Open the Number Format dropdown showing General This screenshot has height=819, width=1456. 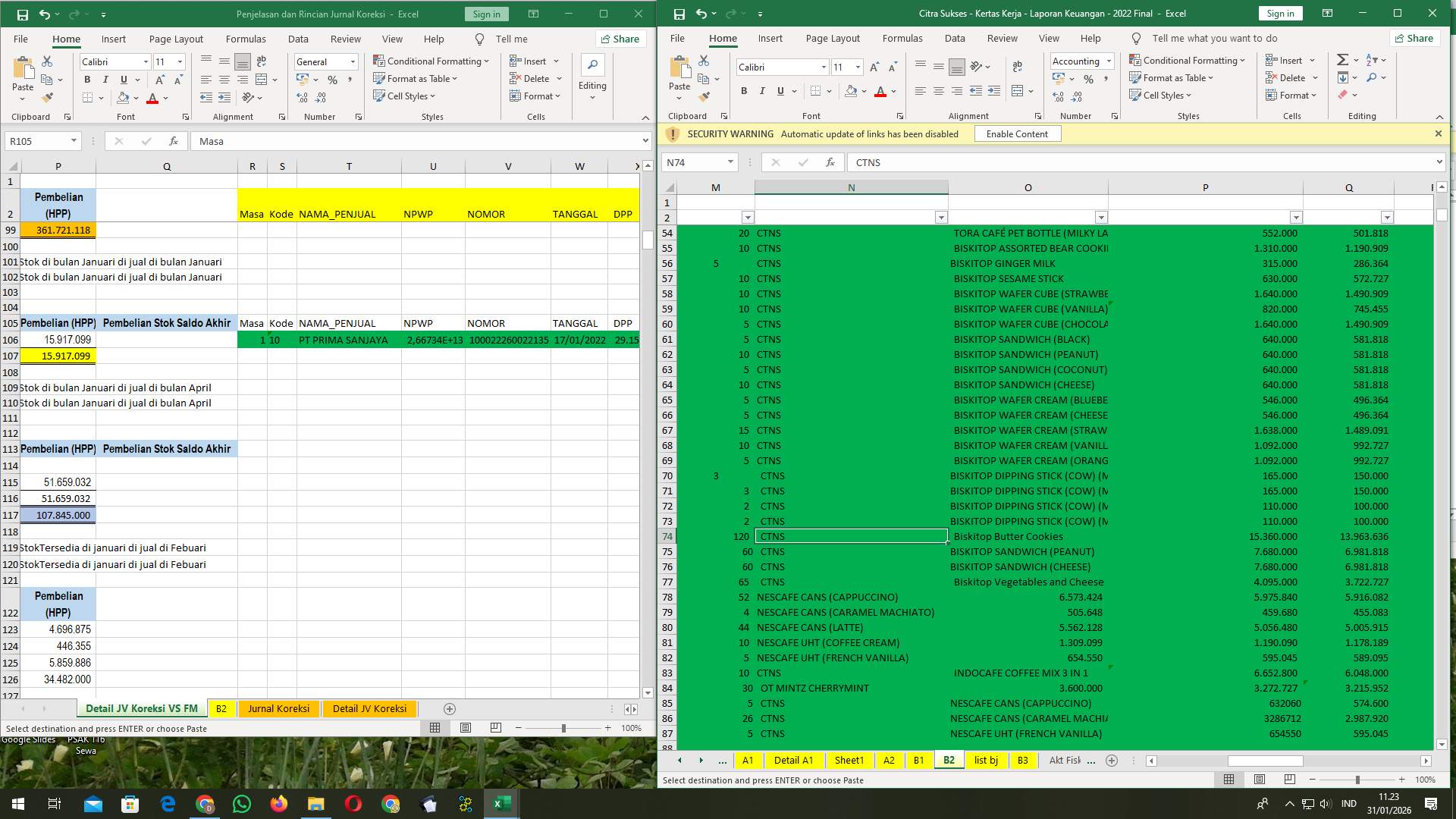tap(325, 61)
